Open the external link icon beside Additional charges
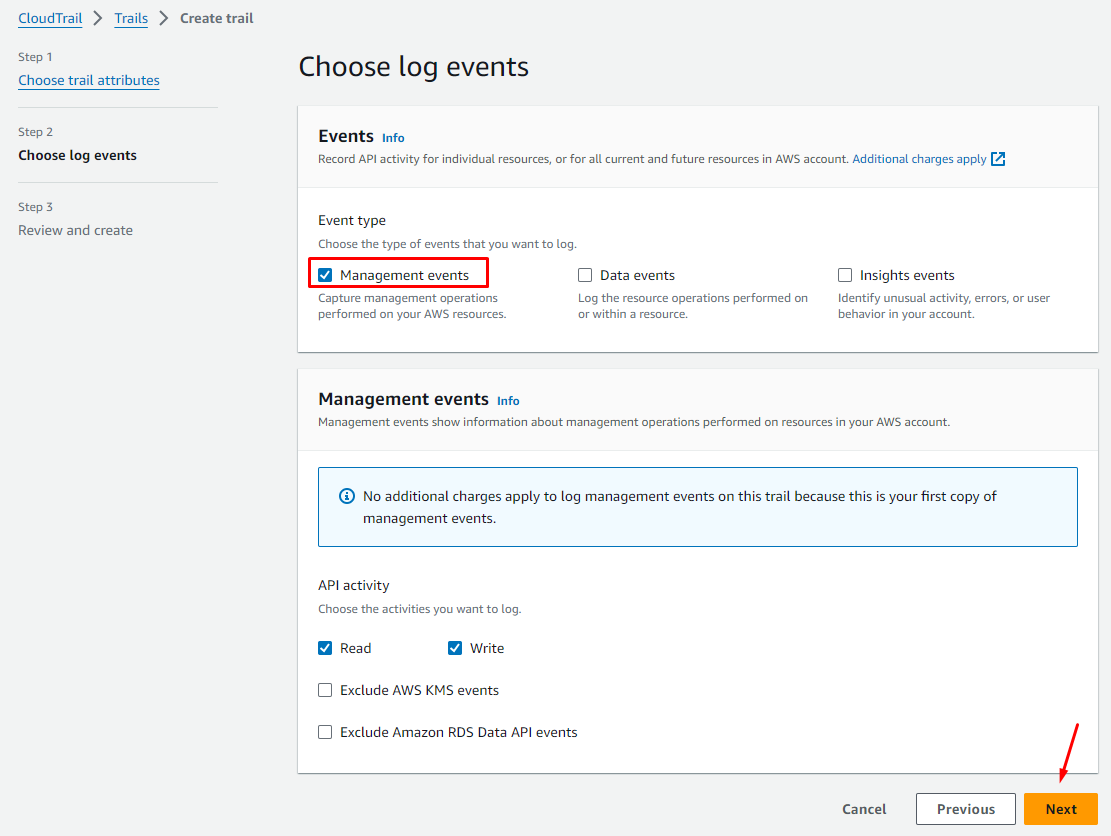This screenshot has height=836, width=1111. point(998,159)
